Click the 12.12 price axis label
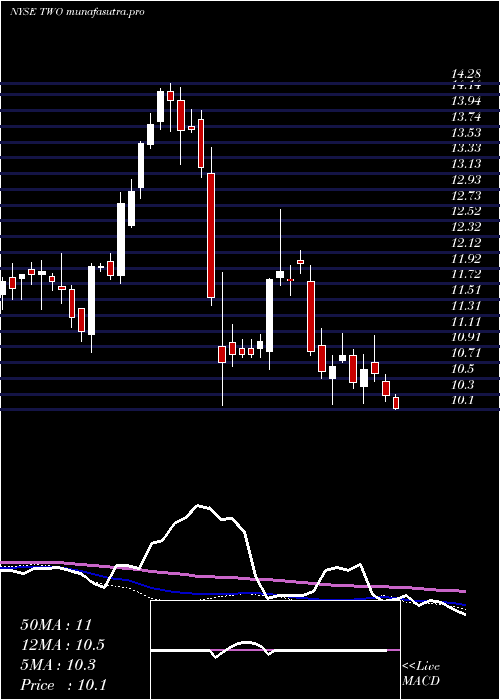Screen dimensions: 500x700 [x=467, y=243]
